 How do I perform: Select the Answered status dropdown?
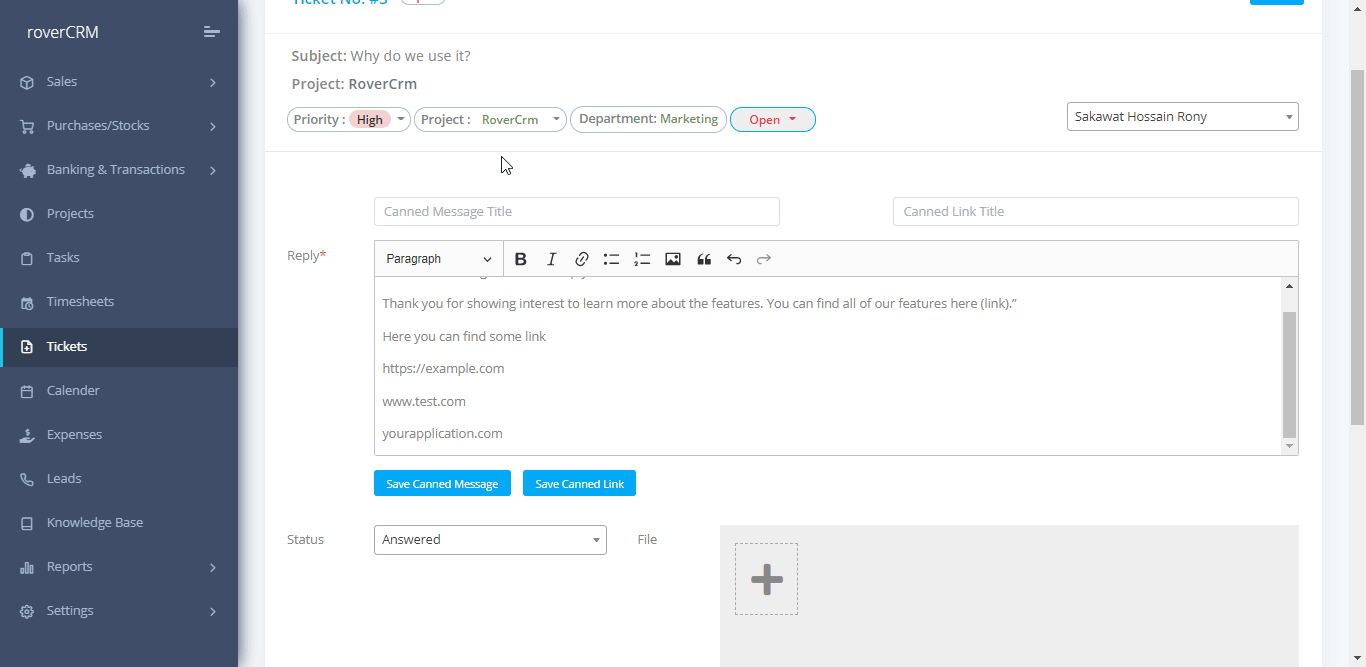point(490,540)
